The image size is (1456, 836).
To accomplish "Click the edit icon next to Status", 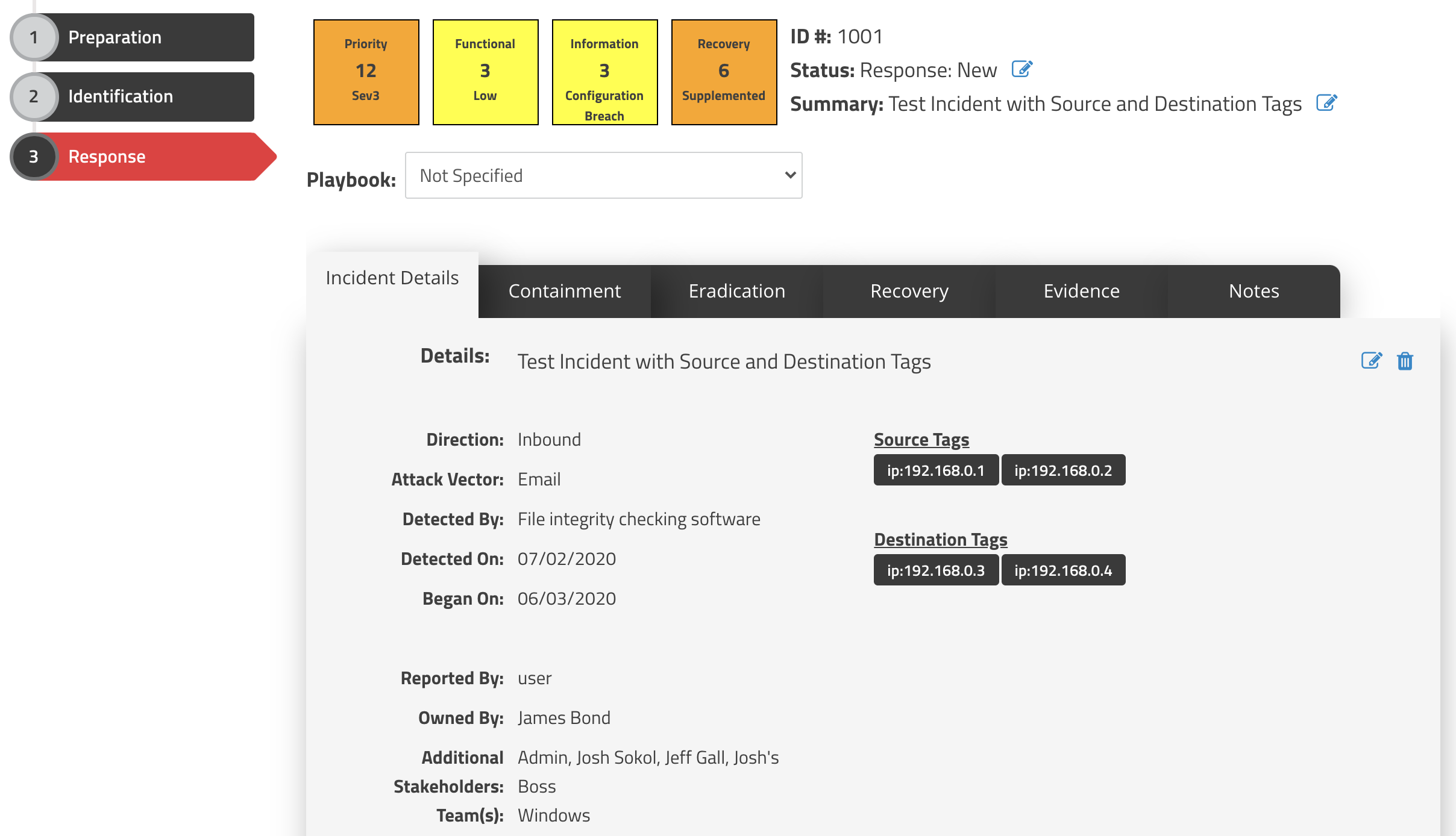I will tap(1021, 69).
